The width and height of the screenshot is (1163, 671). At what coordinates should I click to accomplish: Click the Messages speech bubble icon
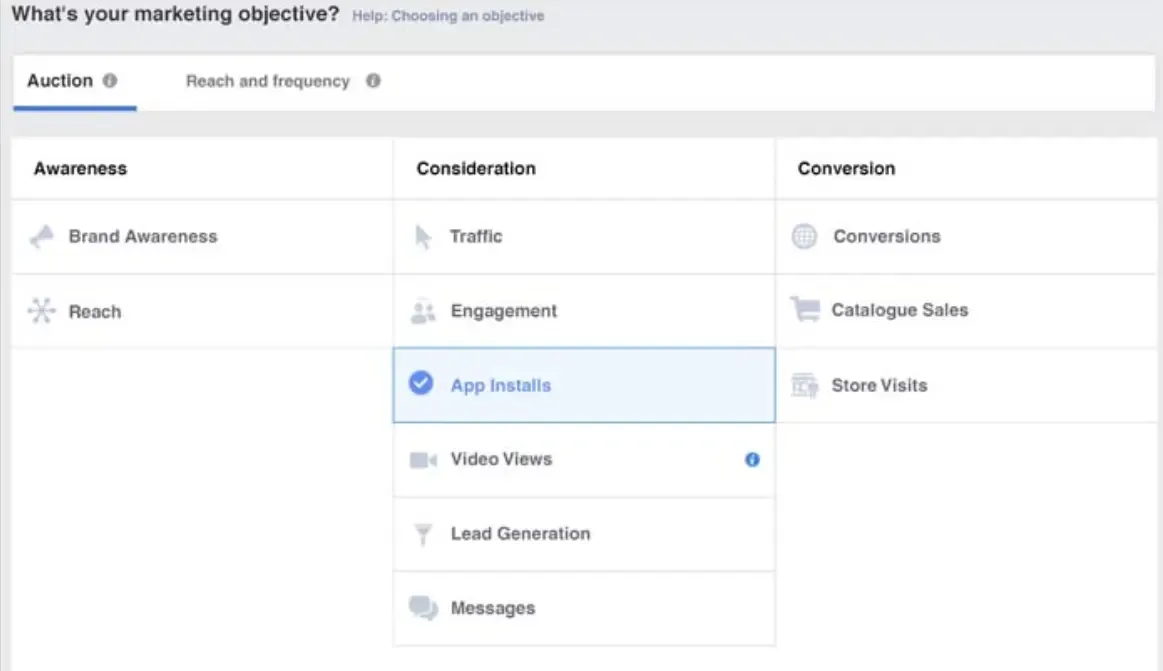(422, 608)
